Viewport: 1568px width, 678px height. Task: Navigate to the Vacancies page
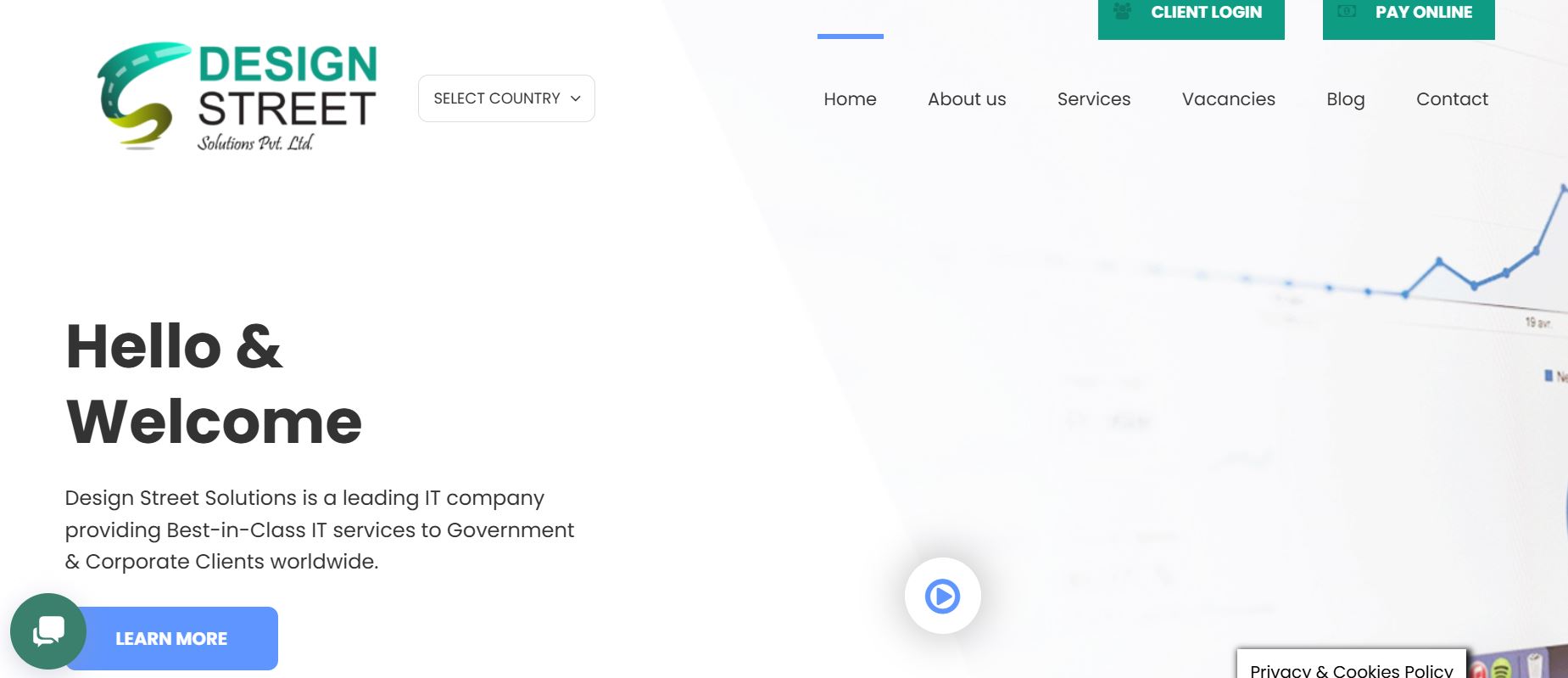(1228, 99)
